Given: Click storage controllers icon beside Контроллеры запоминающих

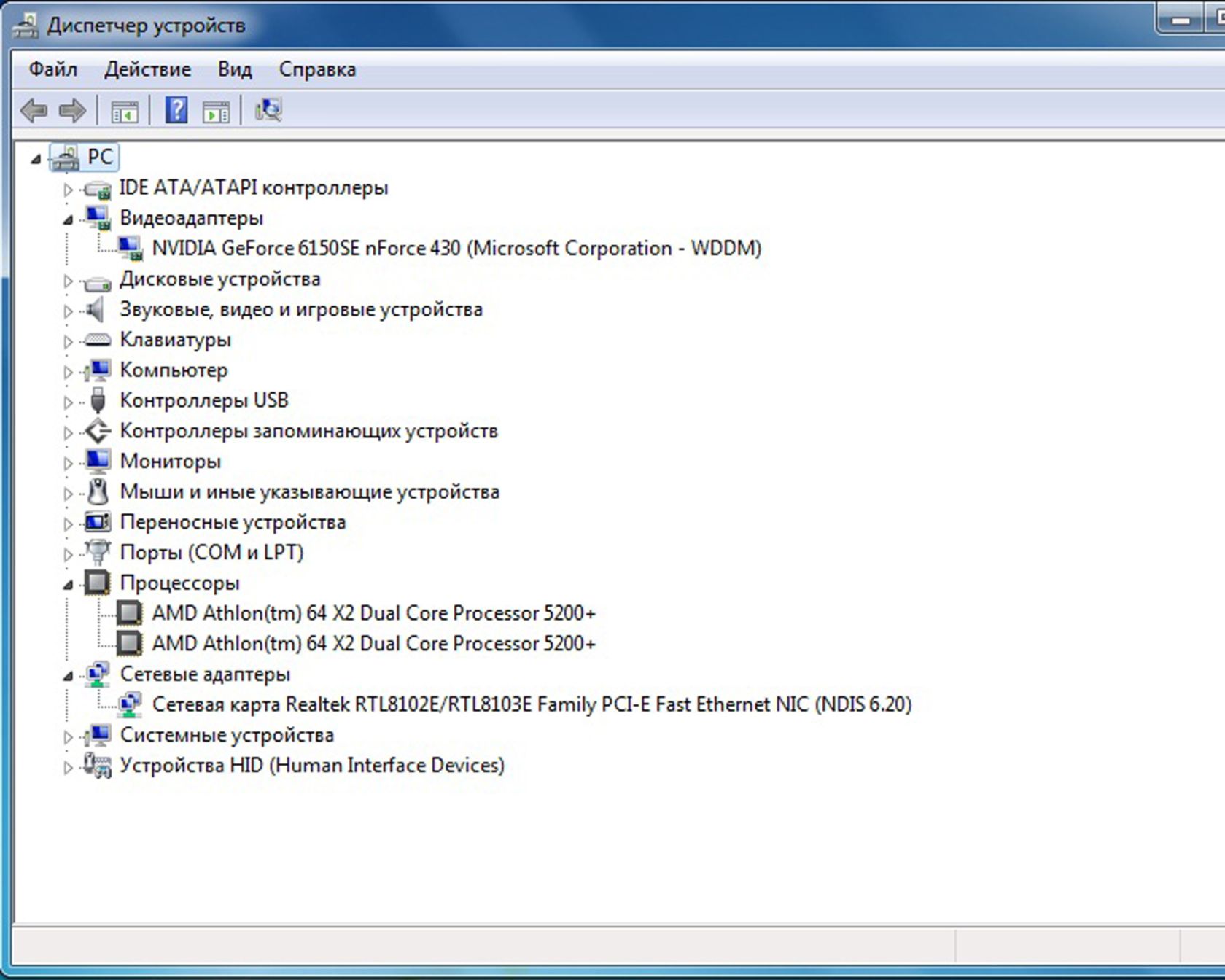Looking at the screenshot, I should pos(98,431).
